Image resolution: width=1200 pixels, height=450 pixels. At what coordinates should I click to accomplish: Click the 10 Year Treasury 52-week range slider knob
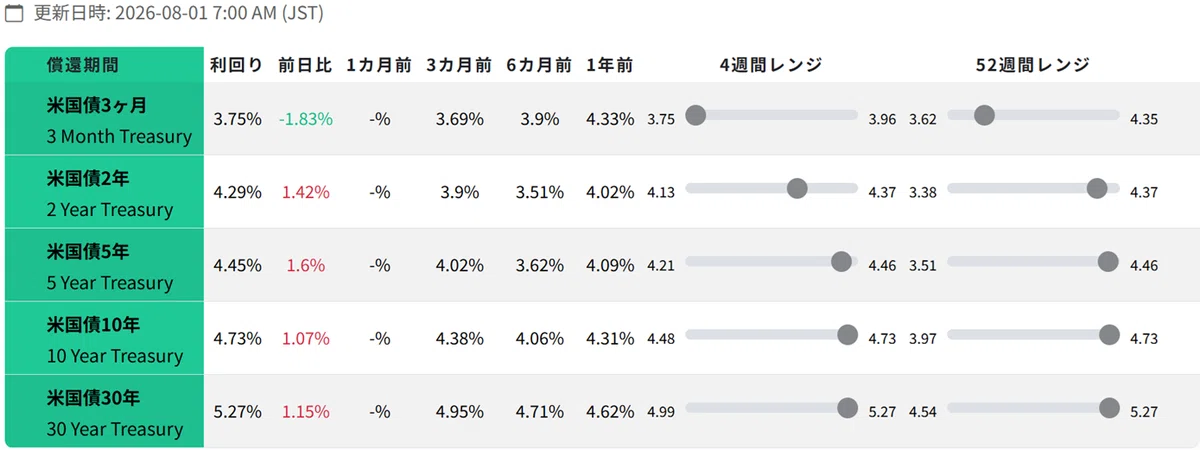[x=1109, y=334]
